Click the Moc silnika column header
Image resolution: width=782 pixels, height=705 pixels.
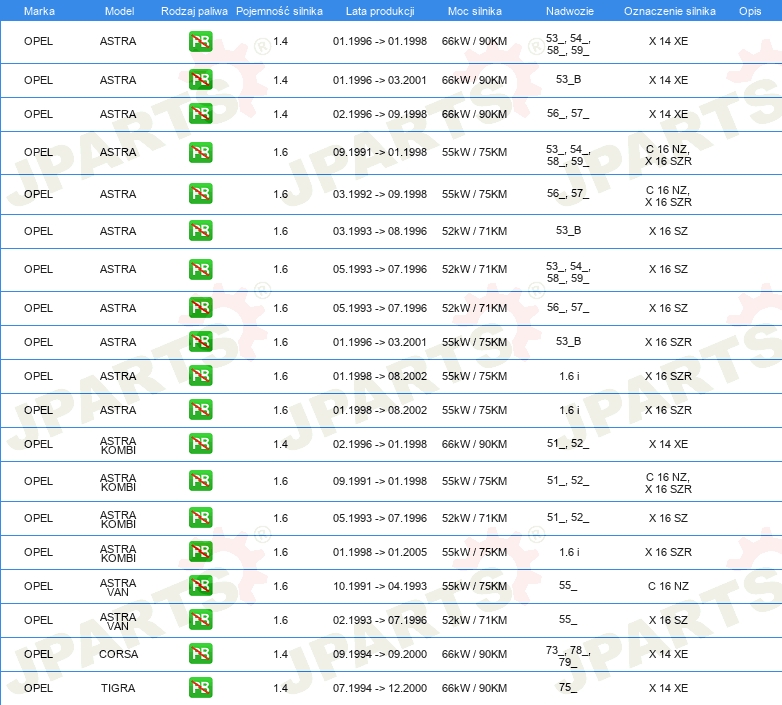[475, 11]
